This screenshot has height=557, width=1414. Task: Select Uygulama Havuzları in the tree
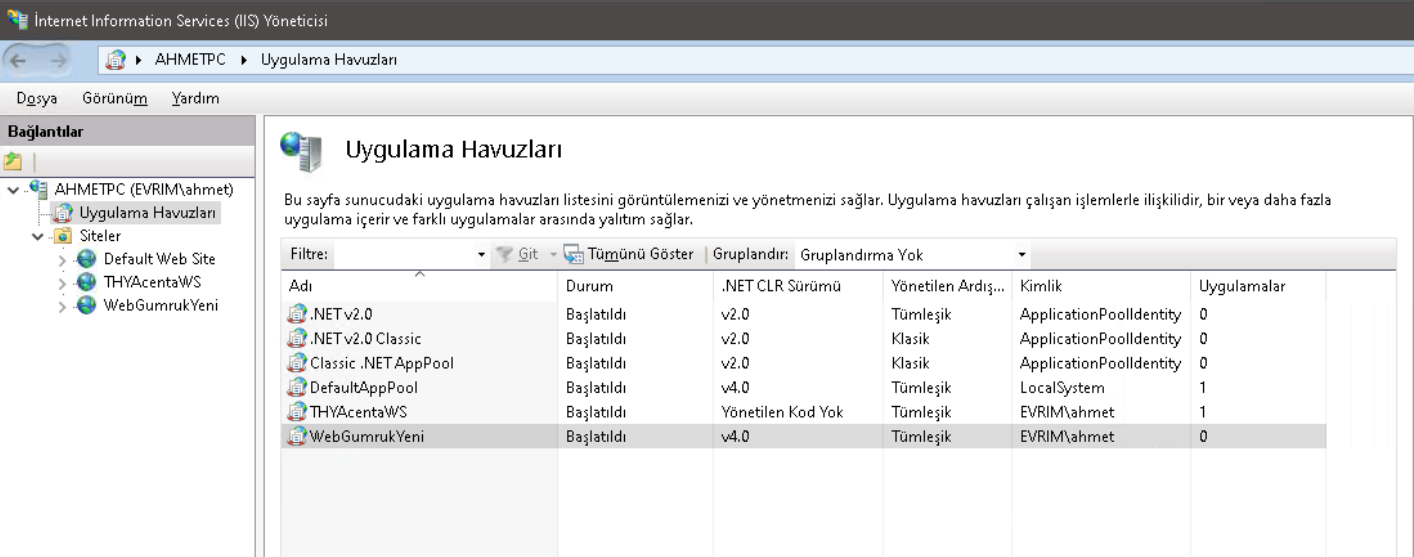[148, 212]
